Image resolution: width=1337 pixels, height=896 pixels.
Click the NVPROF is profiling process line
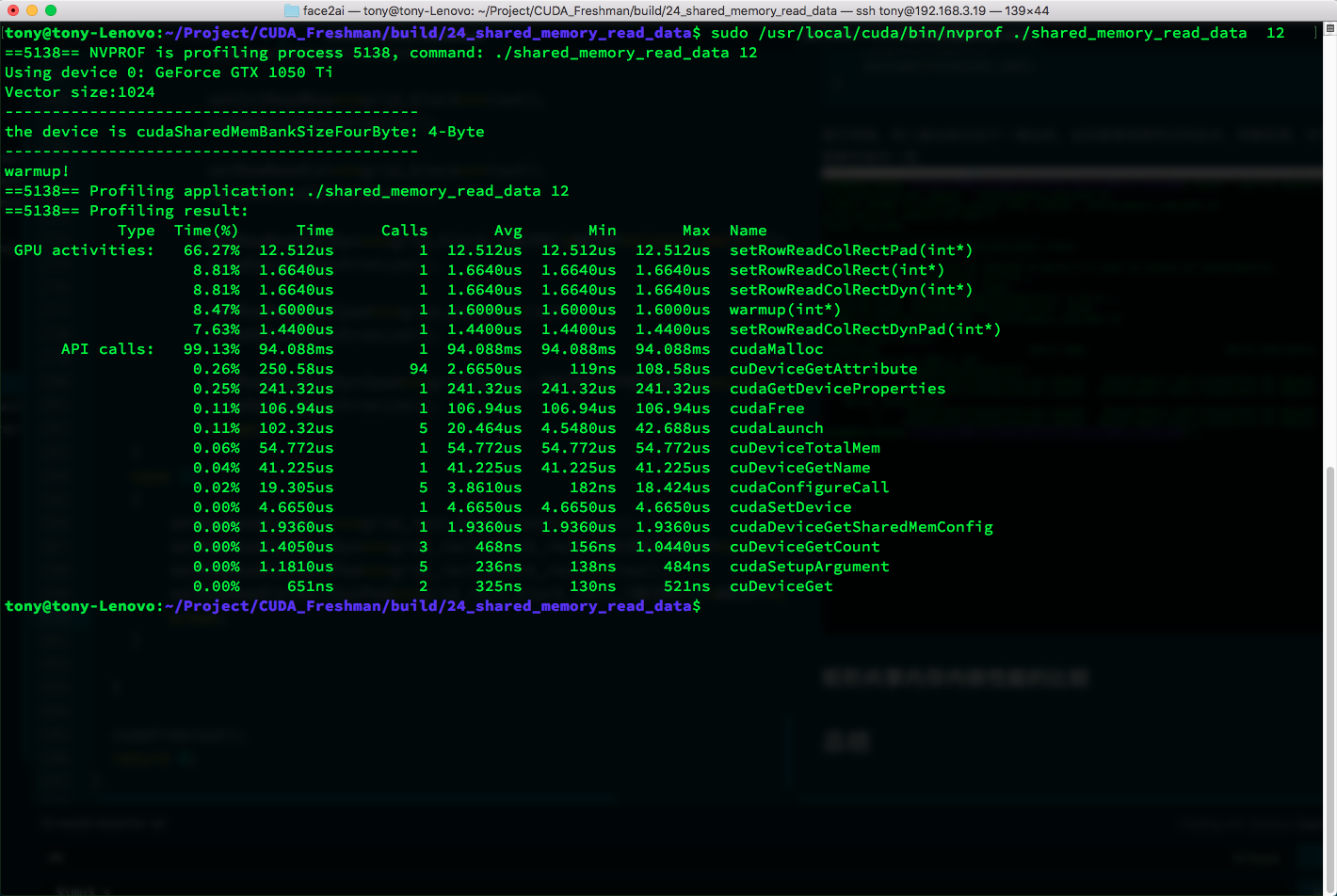(x=380, y=53)
